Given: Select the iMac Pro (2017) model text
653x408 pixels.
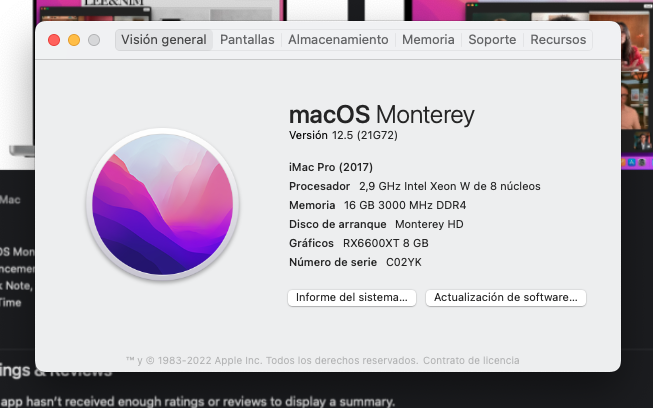Looking at the screenshot, I should tap(331, 167).
